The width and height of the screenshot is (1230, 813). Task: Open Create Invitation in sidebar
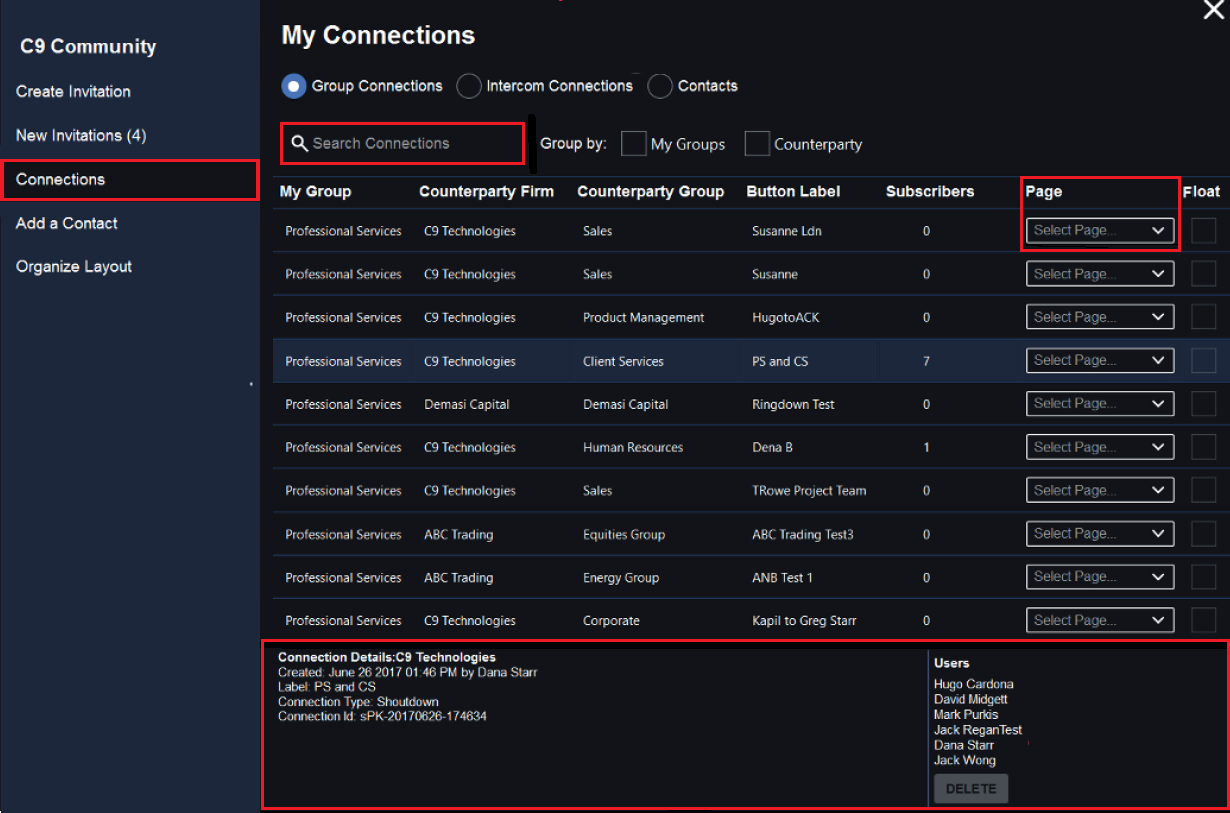[73, 92]
